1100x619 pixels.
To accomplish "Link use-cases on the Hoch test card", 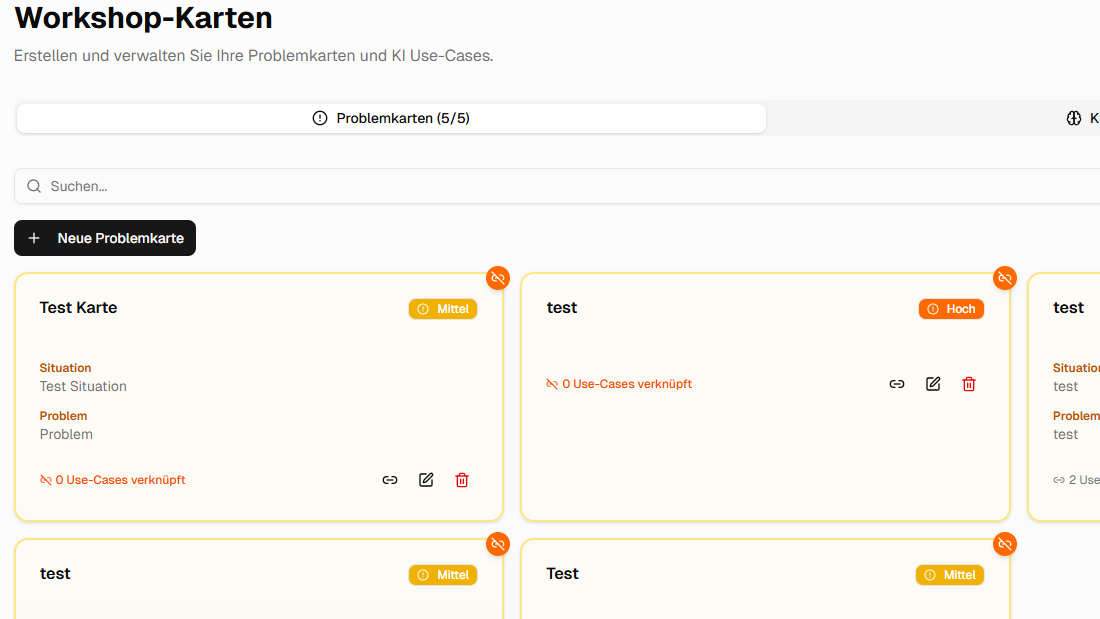I will [897, 384].
